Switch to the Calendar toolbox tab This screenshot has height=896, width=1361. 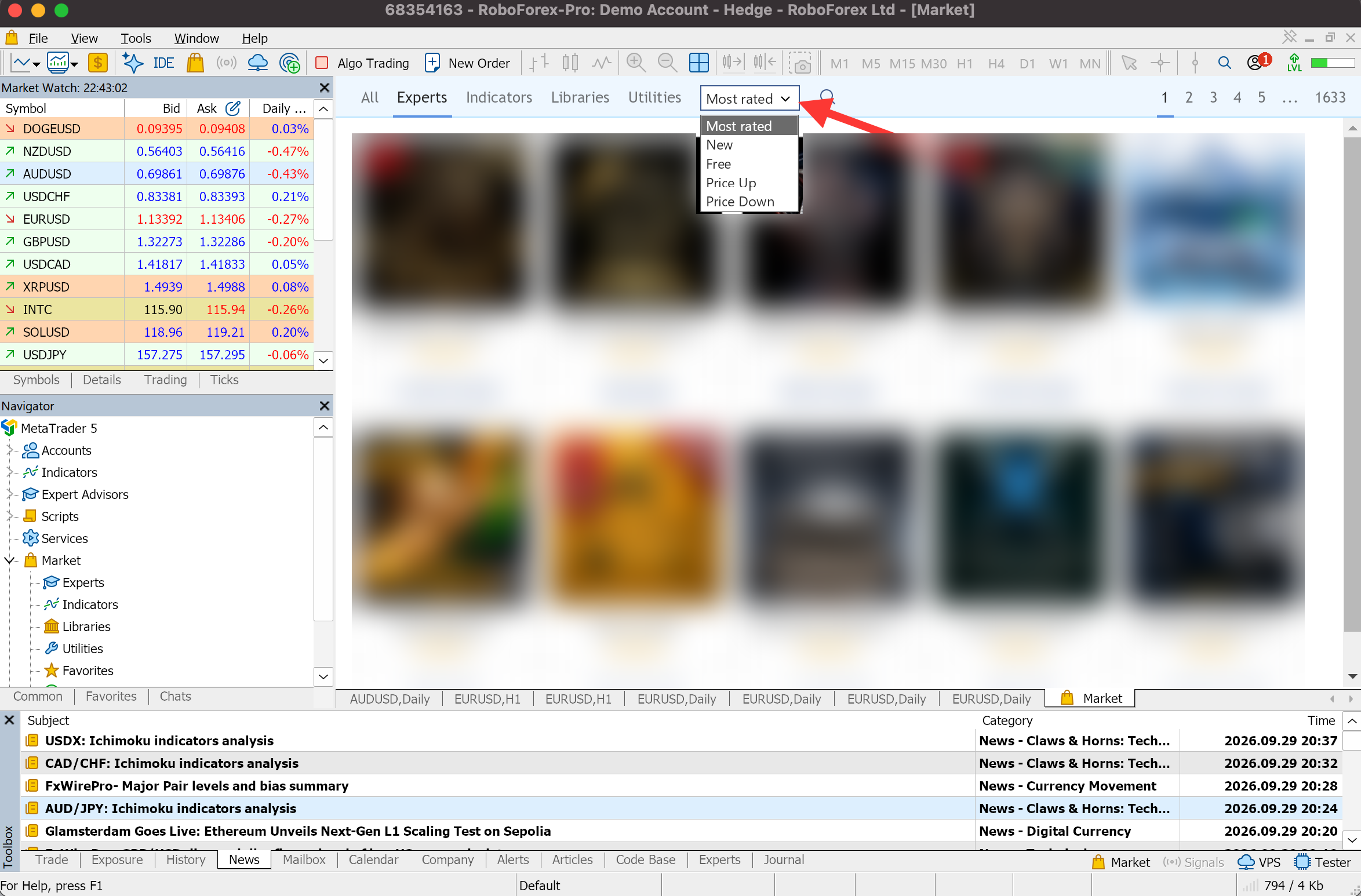pyautogui.click(x=373, y=859)
